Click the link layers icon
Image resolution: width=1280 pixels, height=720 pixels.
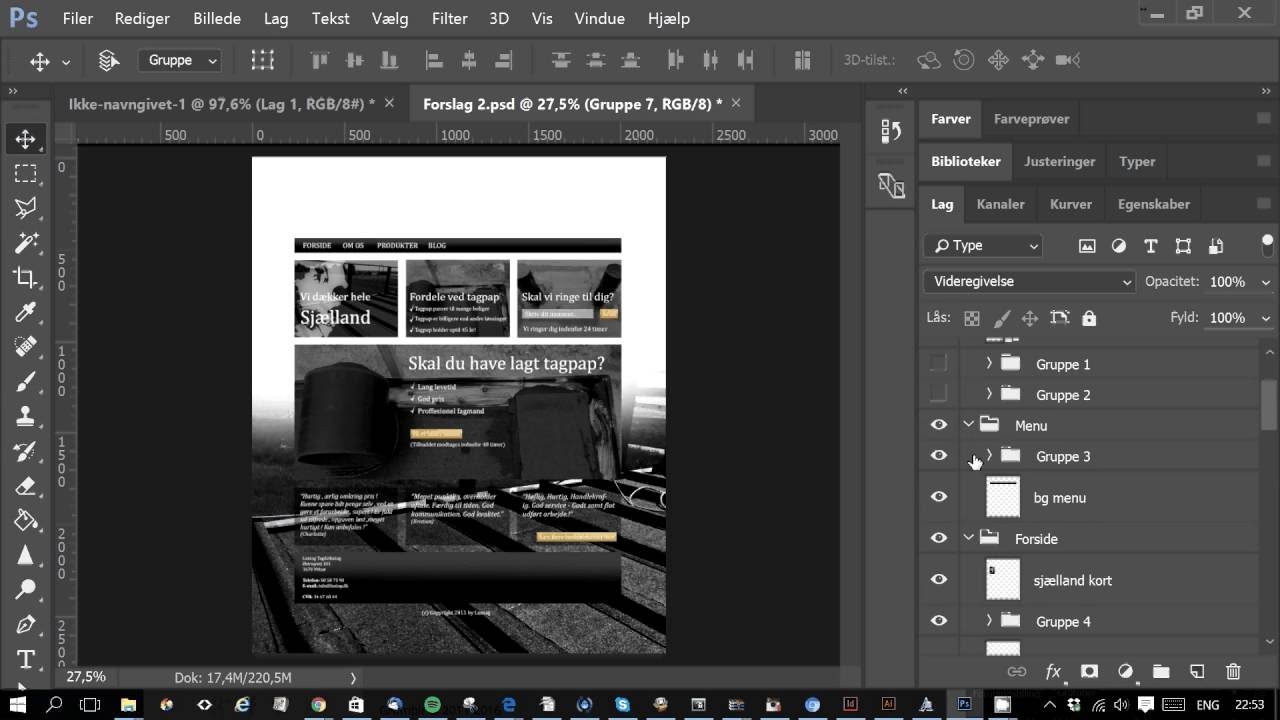(x=1016, y=672)
